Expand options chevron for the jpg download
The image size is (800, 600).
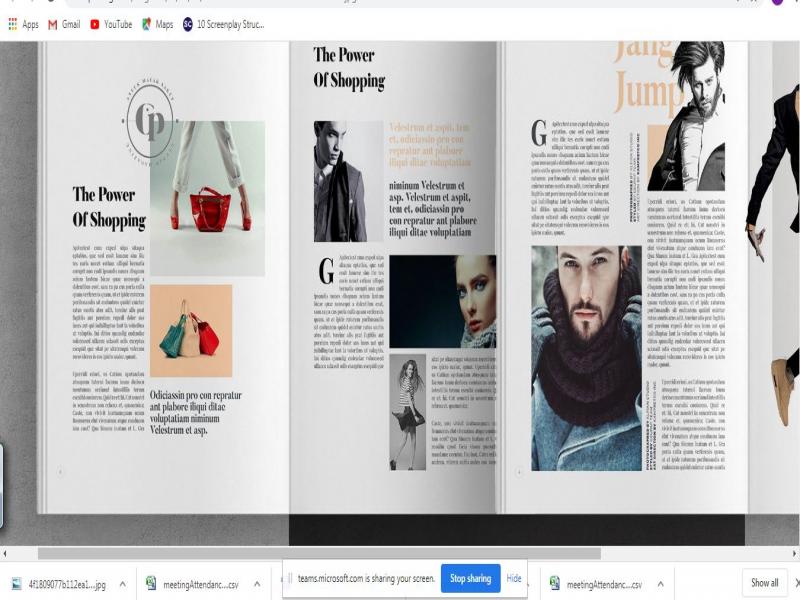click(x=123, y=583)
